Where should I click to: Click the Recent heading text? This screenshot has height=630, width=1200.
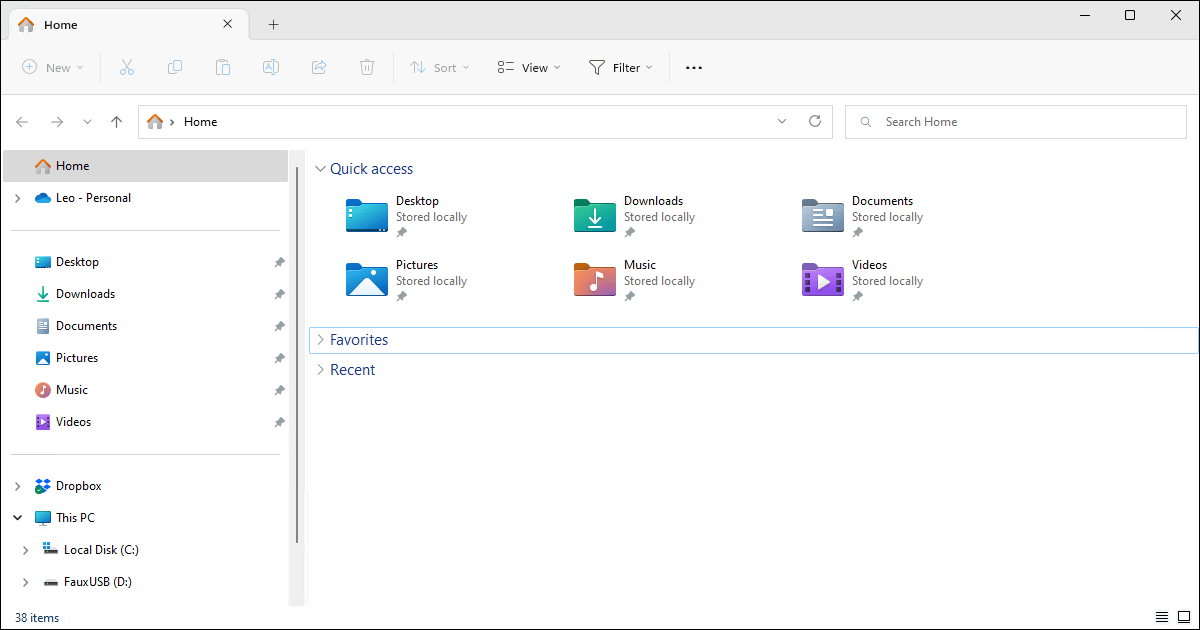pyautogui.click(x=353, y=370)
